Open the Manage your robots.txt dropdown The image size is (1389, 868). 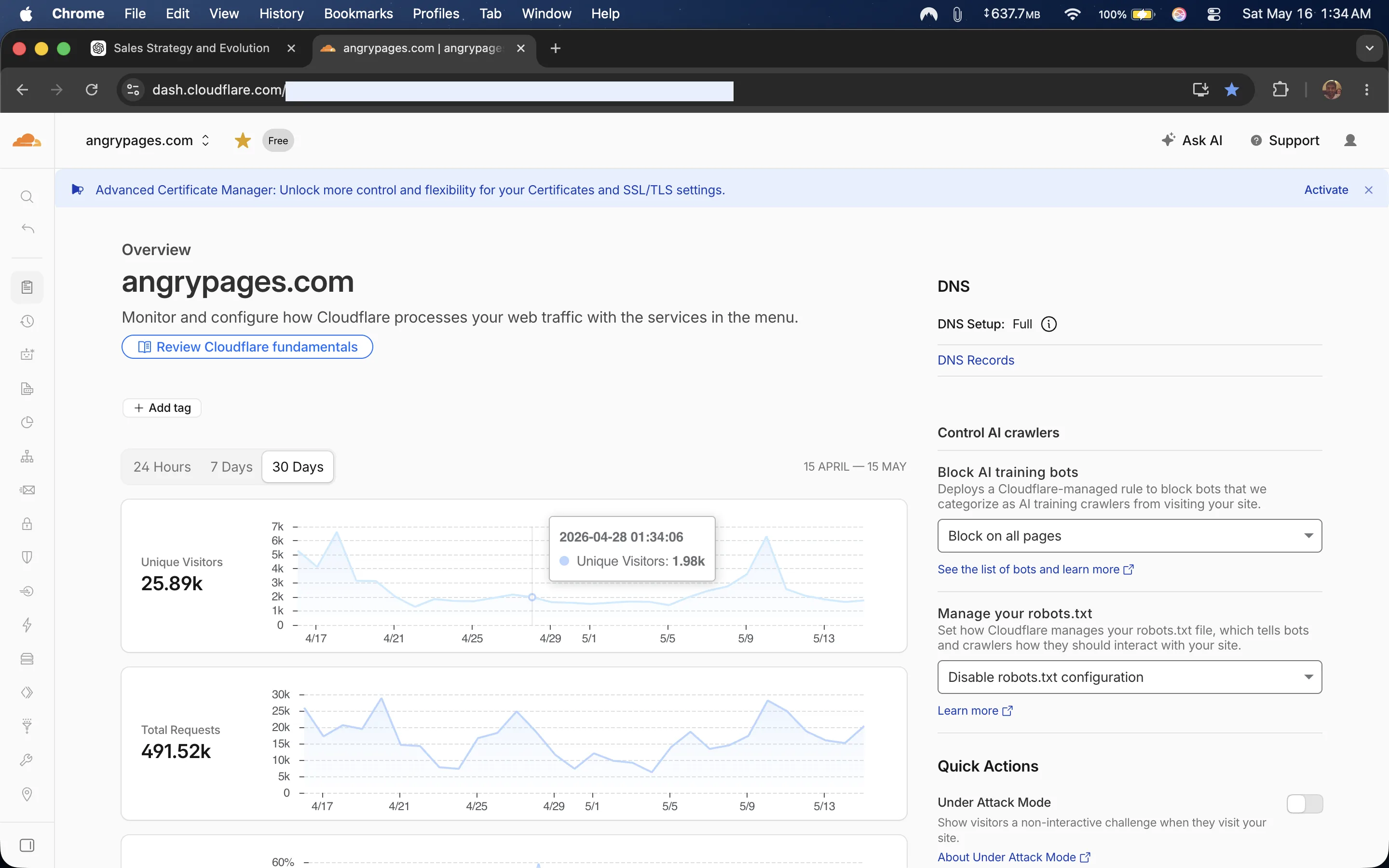[1130, 677]
